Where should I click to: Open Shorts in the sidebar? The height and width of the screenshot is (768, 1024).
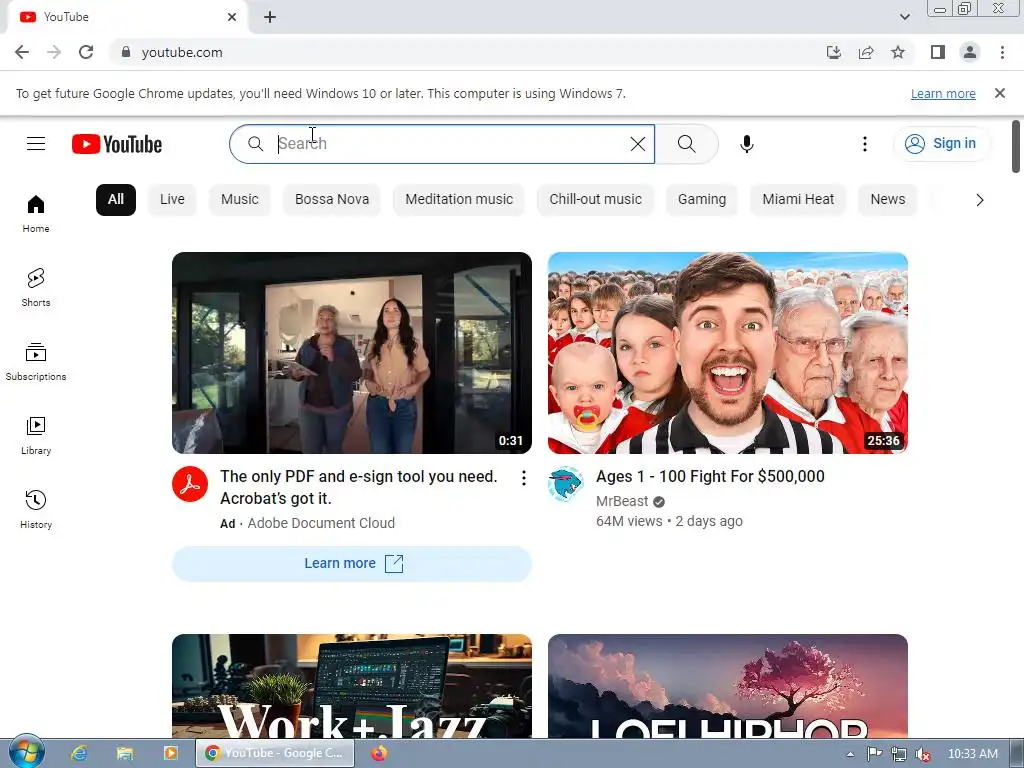[36, 288]
